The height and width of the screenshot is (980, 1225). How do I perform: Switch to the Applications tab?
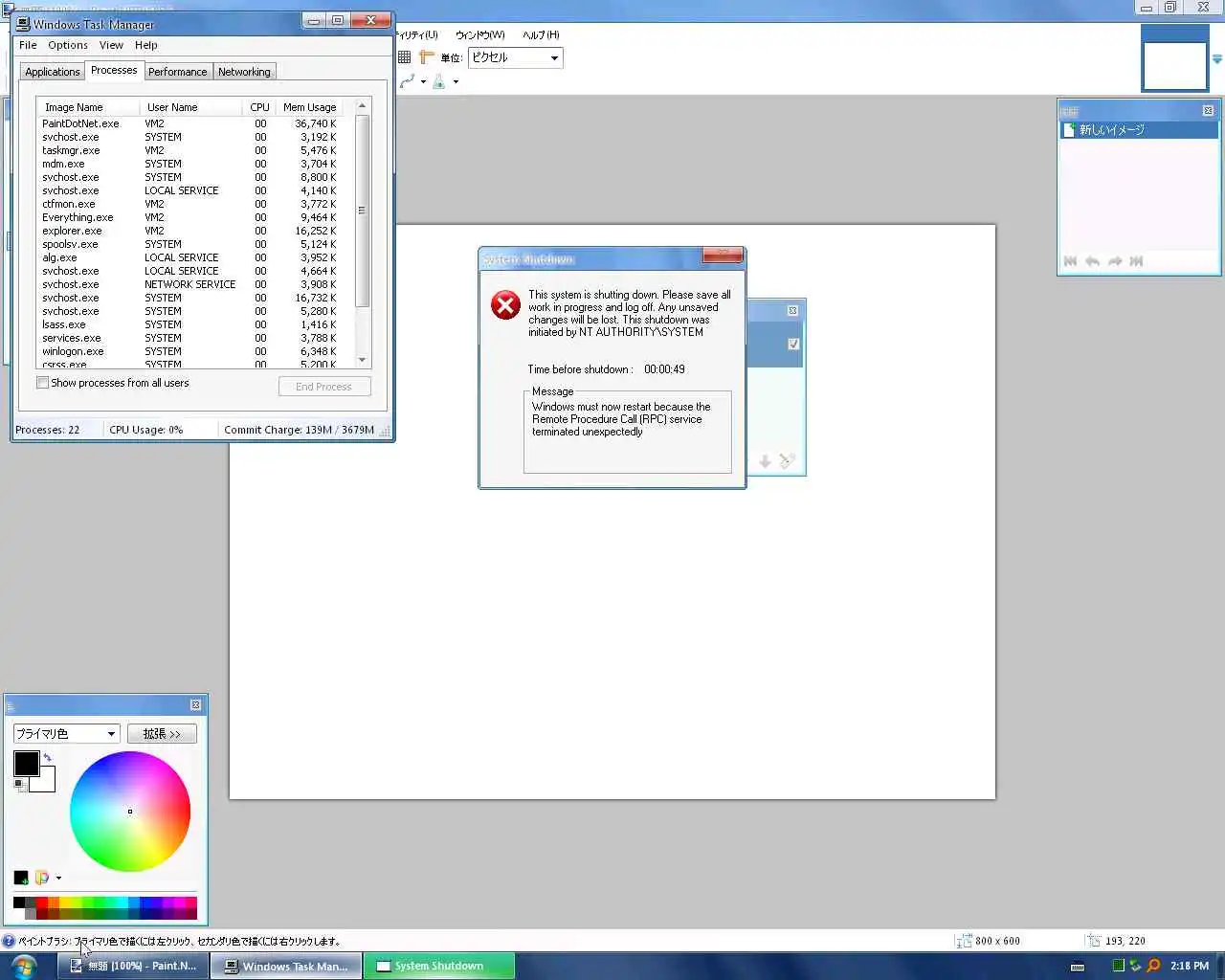[x=53, y=72]
